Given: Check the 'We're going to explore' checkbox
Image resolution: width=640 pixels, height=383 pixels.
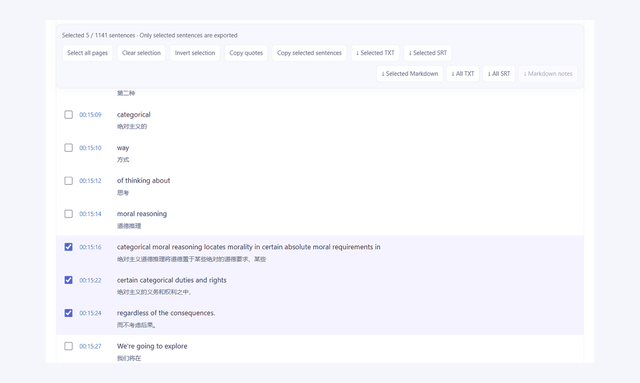Looking at the screenshot, I should (x=69, y=346).
